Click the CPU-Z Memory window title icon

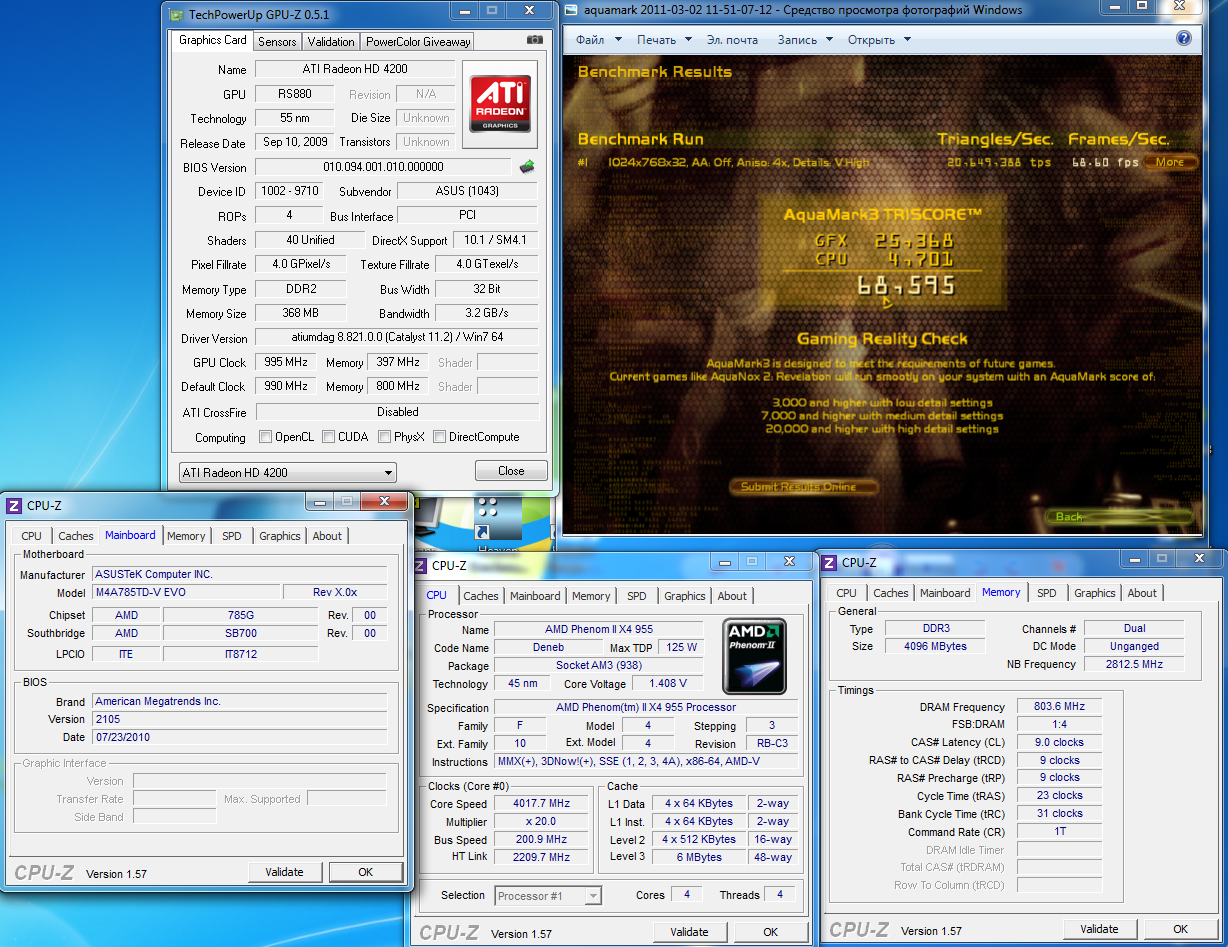[x=830, y=563]
